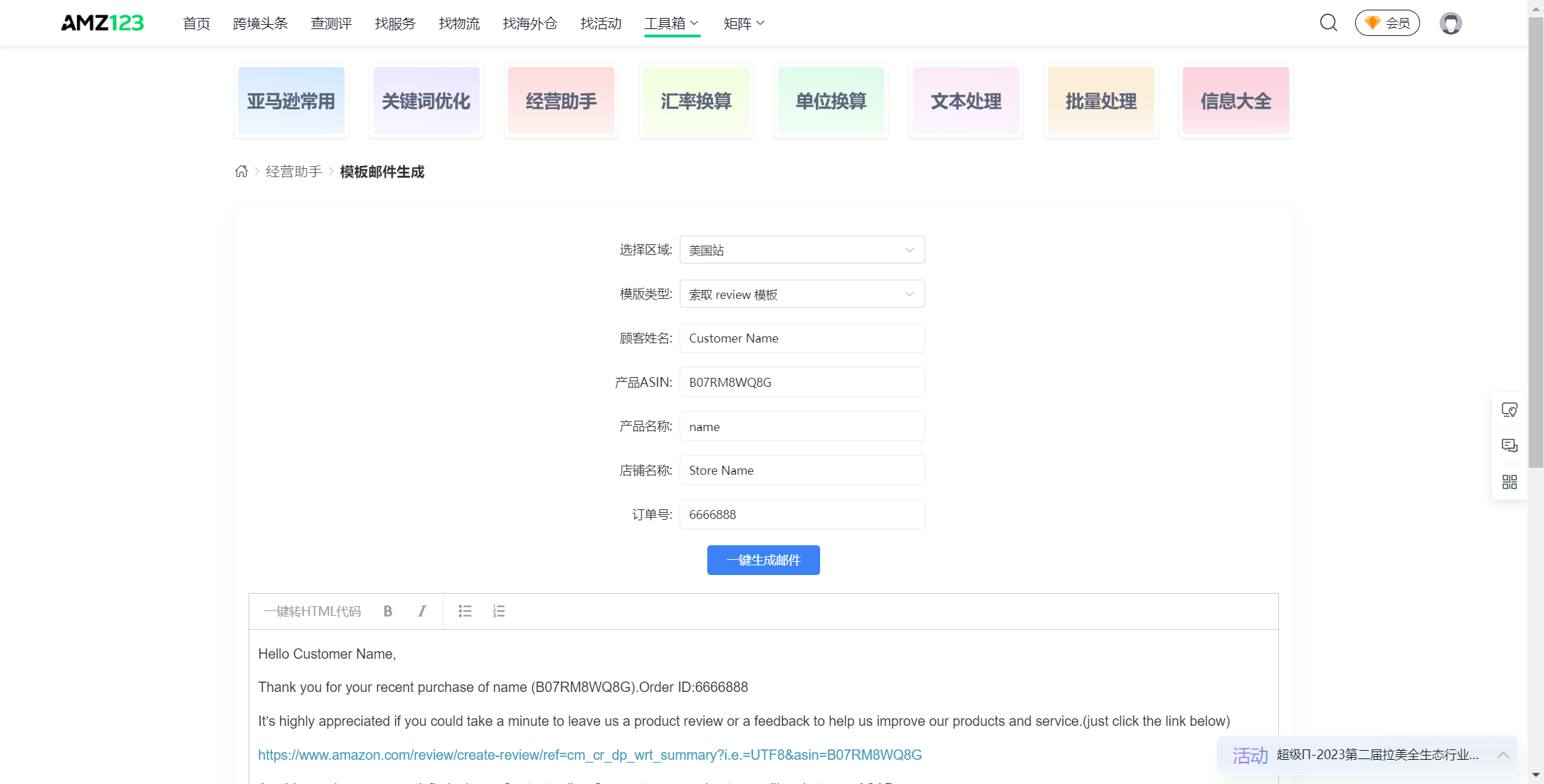Click the Bold formatting icon

[387, 611]
